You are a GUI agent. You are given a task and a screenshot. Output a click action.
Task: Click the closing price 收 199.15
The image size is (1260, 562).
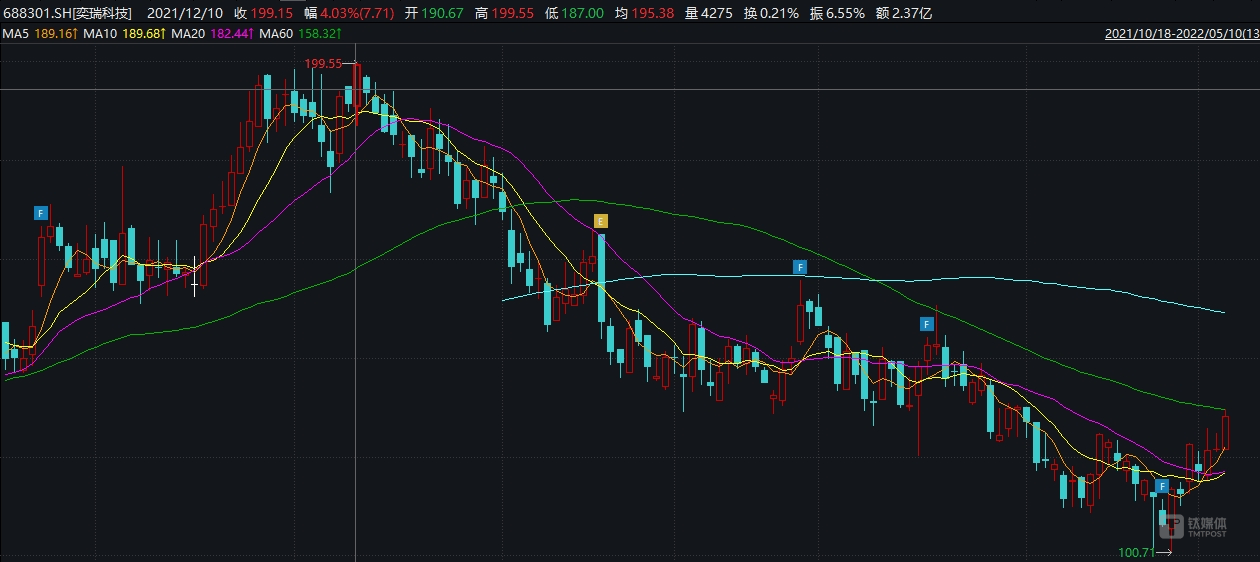click(263, 14)
